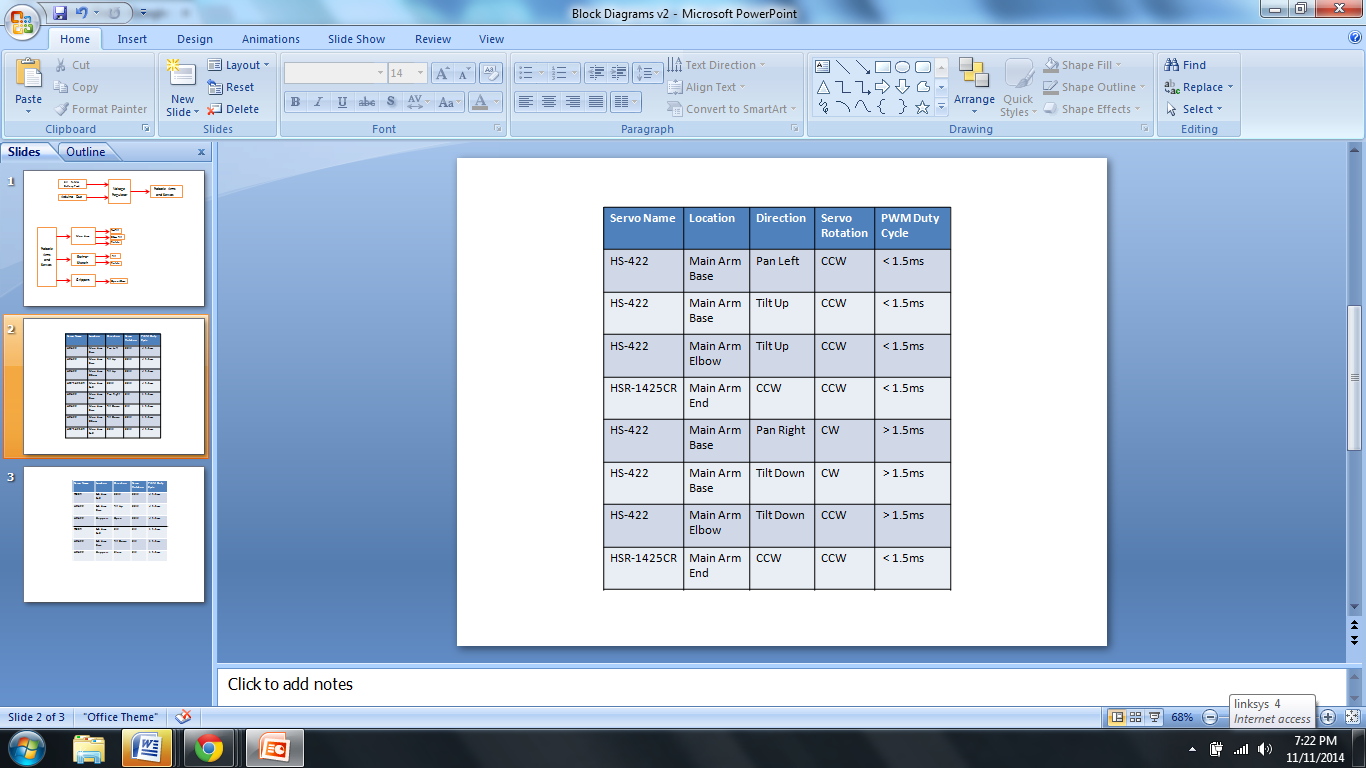This screenshot has width=1366, height=768.
Task: Open the font size dropdown
Action: (420, 73)
